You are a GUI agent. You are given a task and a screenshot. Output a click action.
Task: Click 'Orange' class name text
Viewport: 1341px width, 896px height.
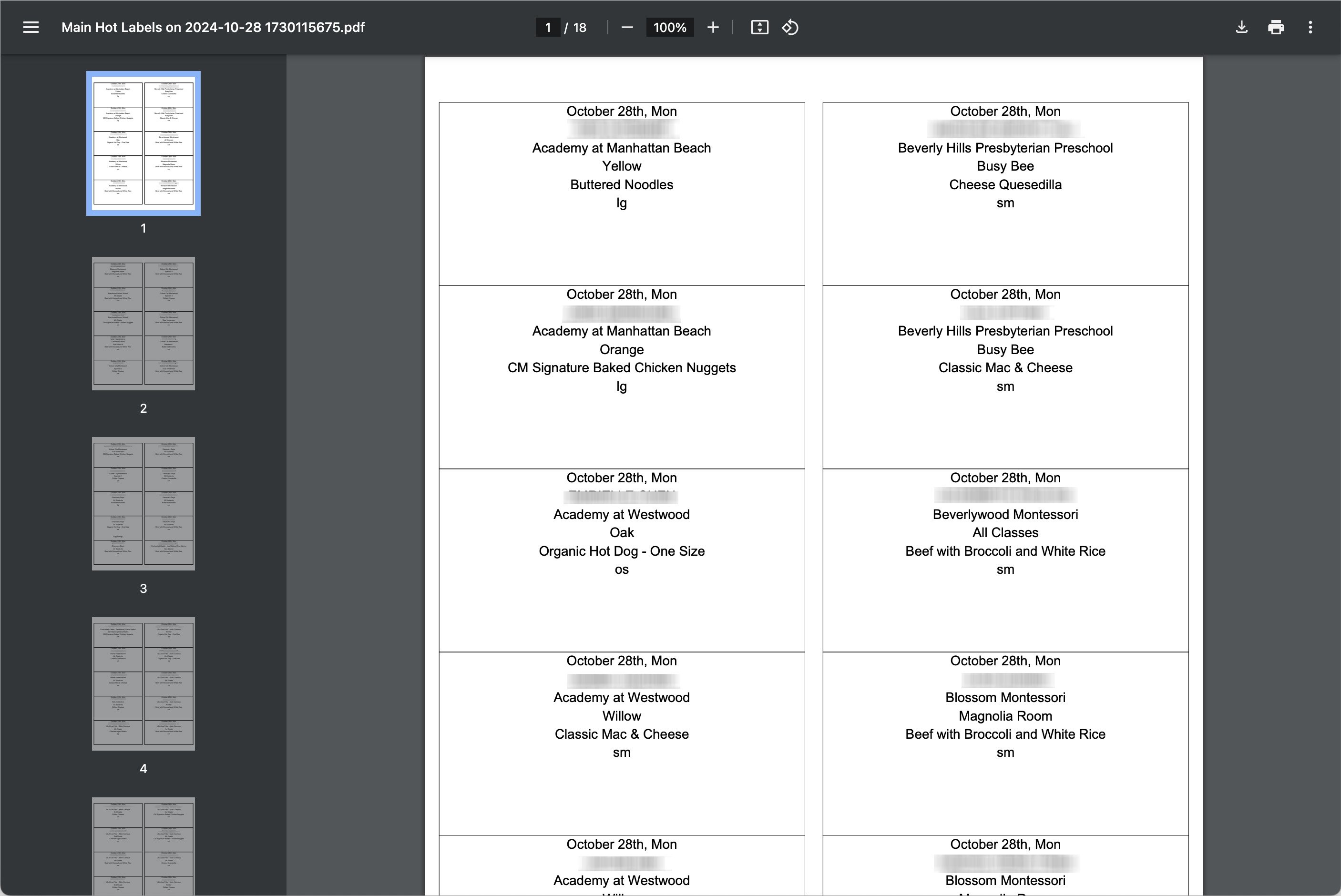coord(621,350)
